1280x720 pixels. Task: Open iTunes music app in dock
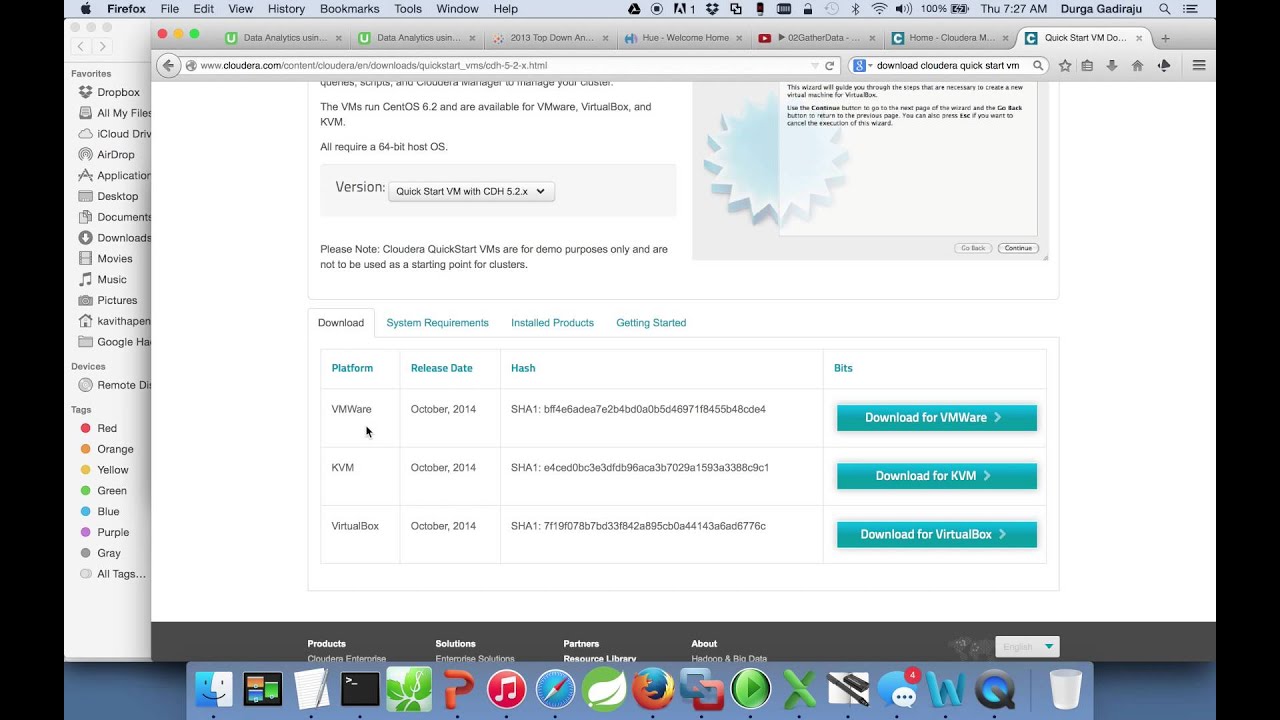[506, 689]
